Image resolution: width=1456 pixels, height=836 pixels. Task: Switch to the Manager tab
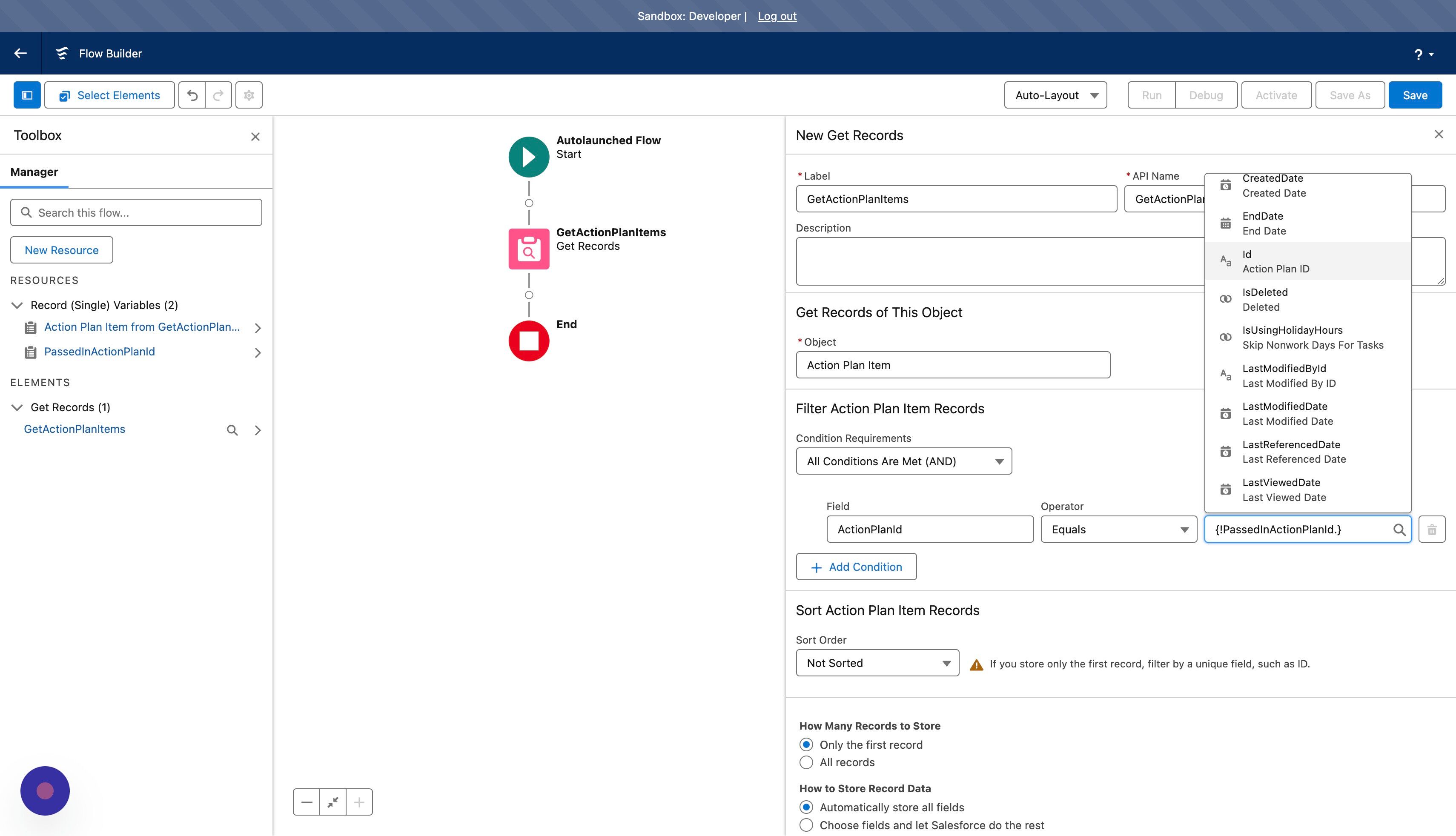pos(34,172)
